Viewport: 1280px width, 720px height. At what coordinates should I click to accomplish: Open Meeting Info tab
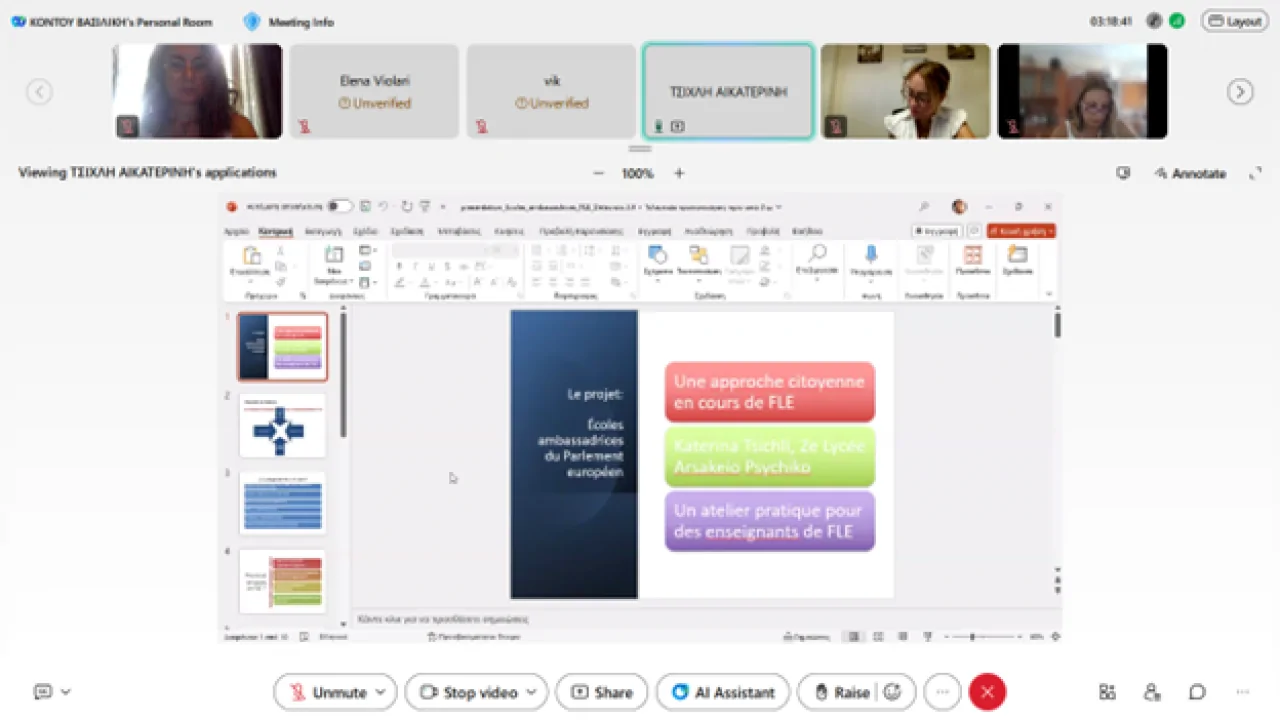pos(290,22)
